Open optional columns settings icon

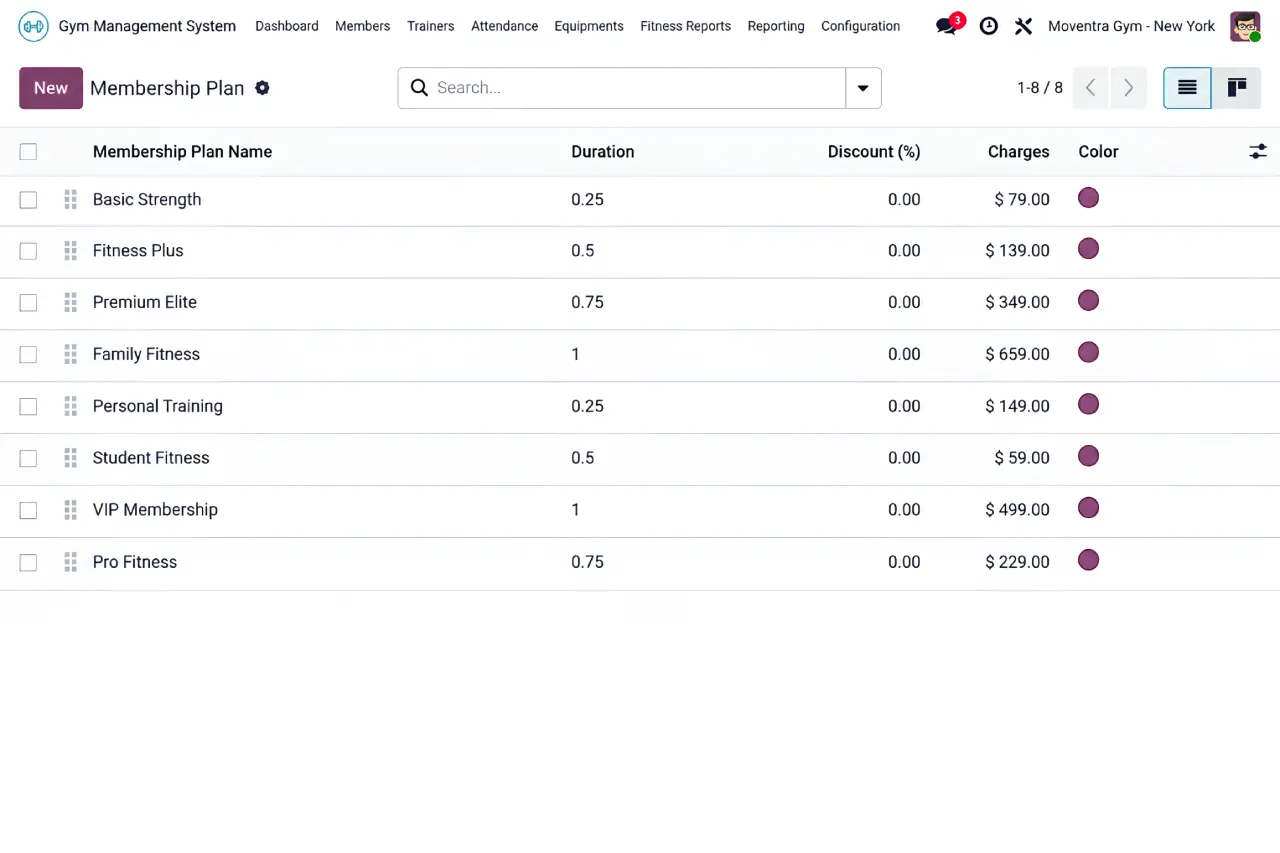[x=1258, y=152]
